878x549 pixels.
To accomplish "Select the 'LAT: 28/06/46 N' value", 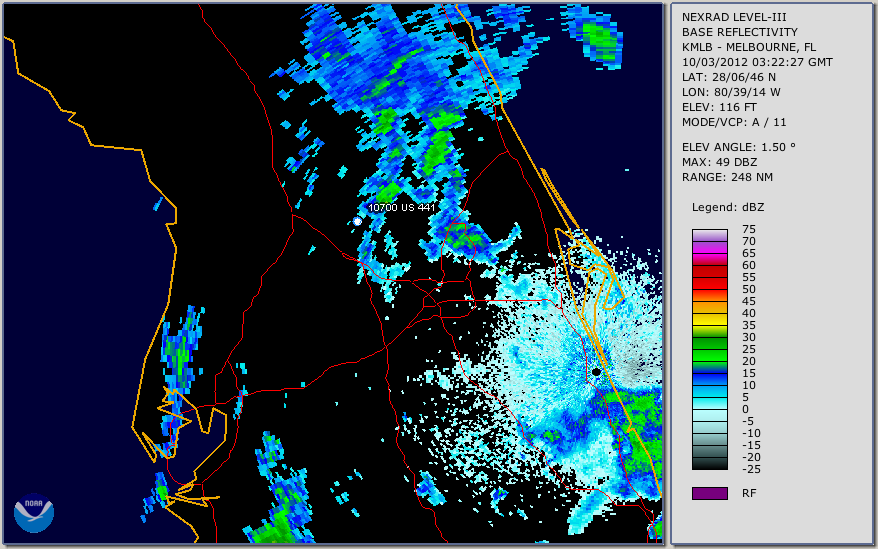I will point(728,77).
